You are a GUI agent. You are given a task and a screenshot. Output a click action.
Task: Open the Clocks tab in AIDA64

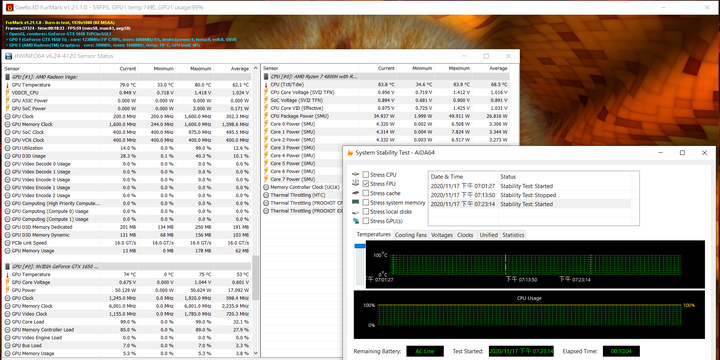465,235
